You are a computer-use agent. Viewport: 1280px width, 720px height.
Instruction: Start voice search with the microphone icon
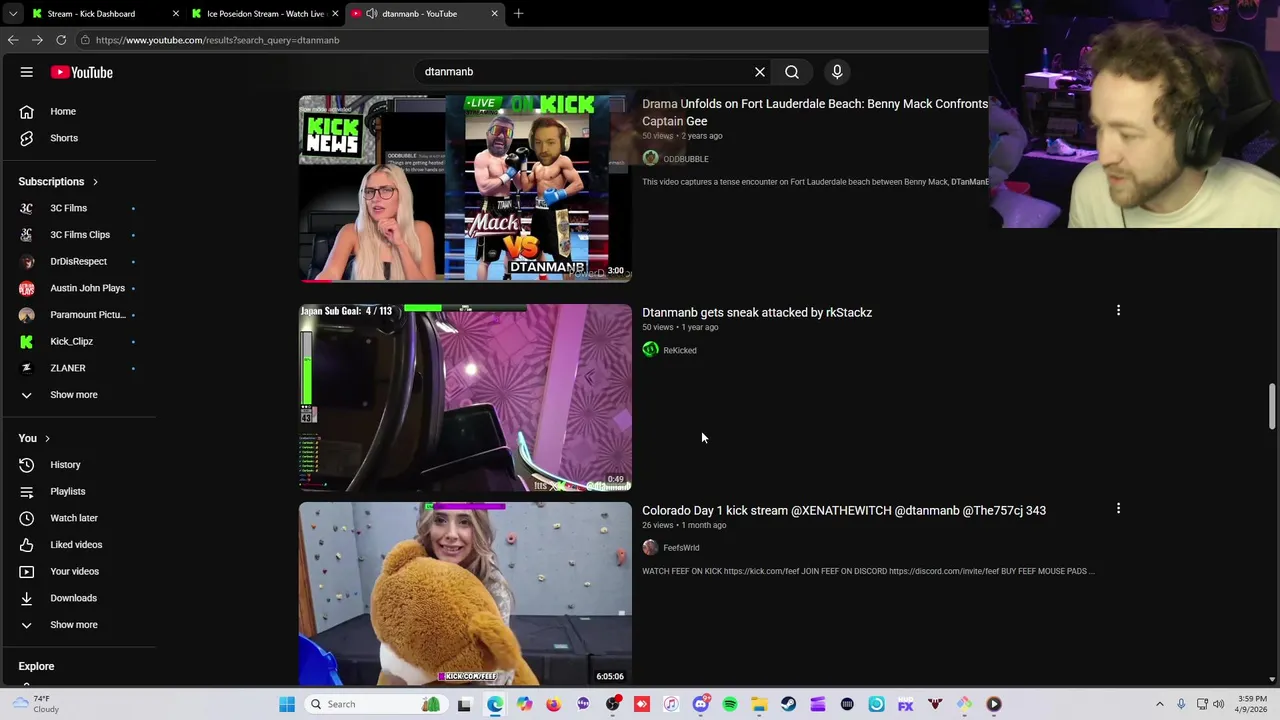(837, 72)
